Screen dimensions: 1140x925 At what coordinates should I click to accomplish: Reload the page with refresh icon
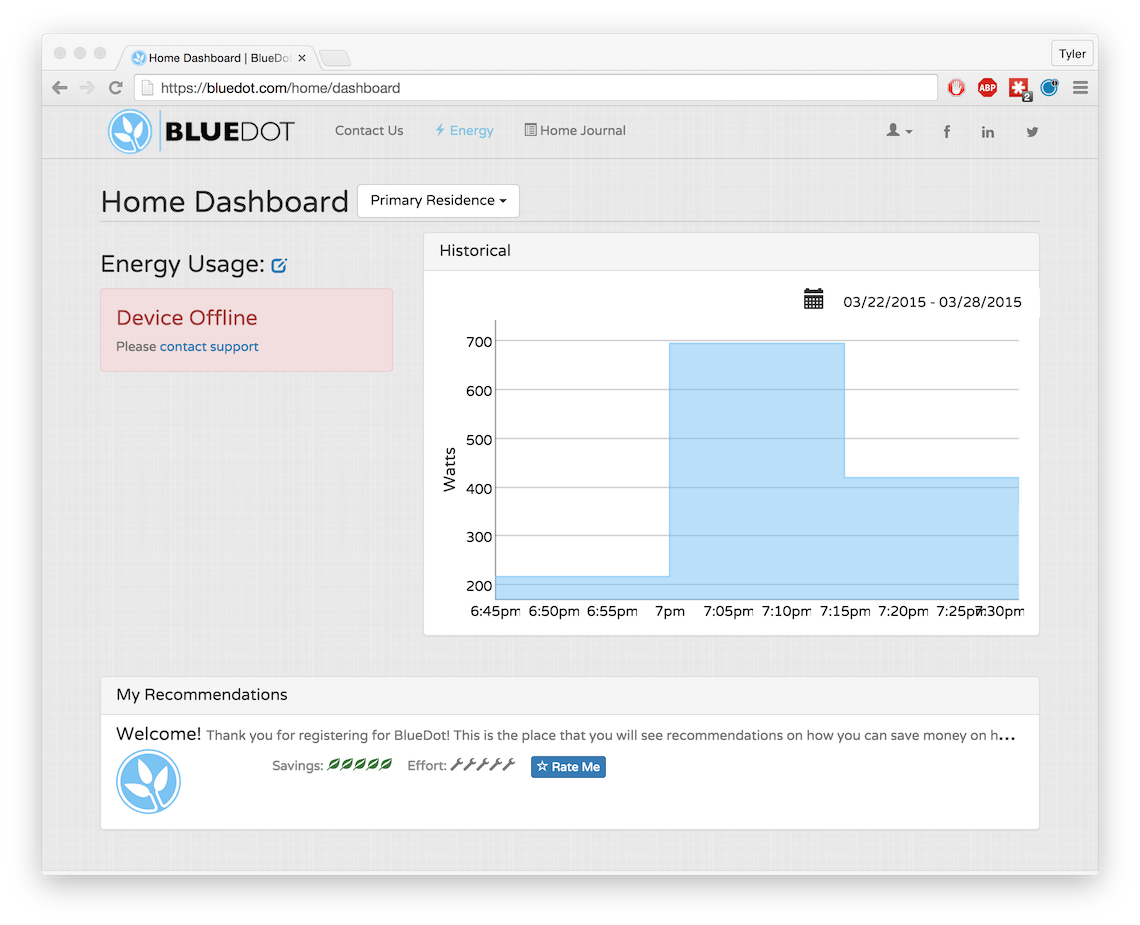coord(116,88)
